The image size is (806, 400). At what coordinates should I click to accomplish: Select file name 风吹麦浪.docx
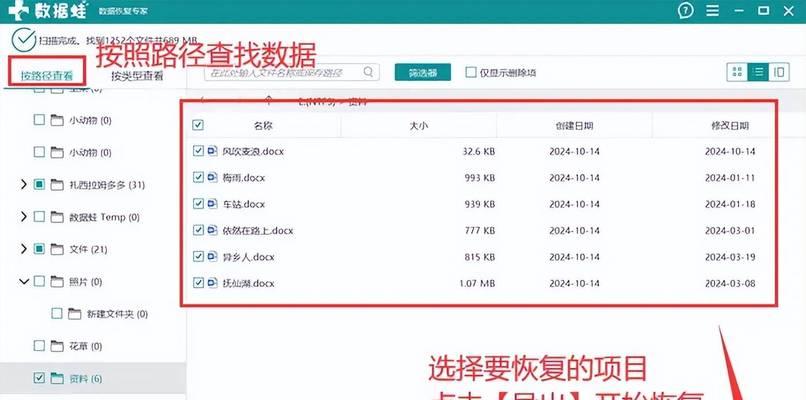[253, 152]
